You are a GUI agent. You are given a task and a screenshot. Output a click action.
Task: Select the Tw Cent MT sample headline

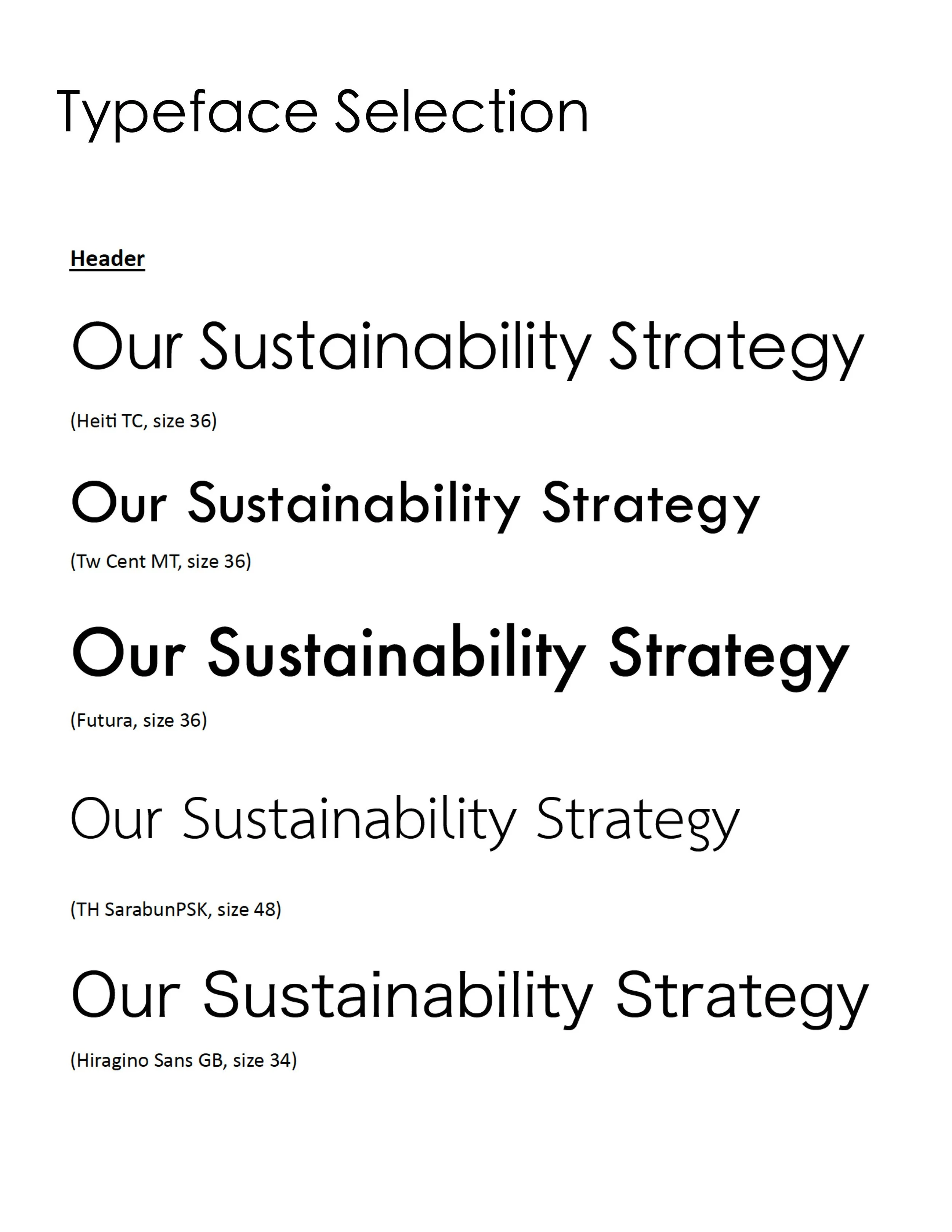tap(416, 505)
